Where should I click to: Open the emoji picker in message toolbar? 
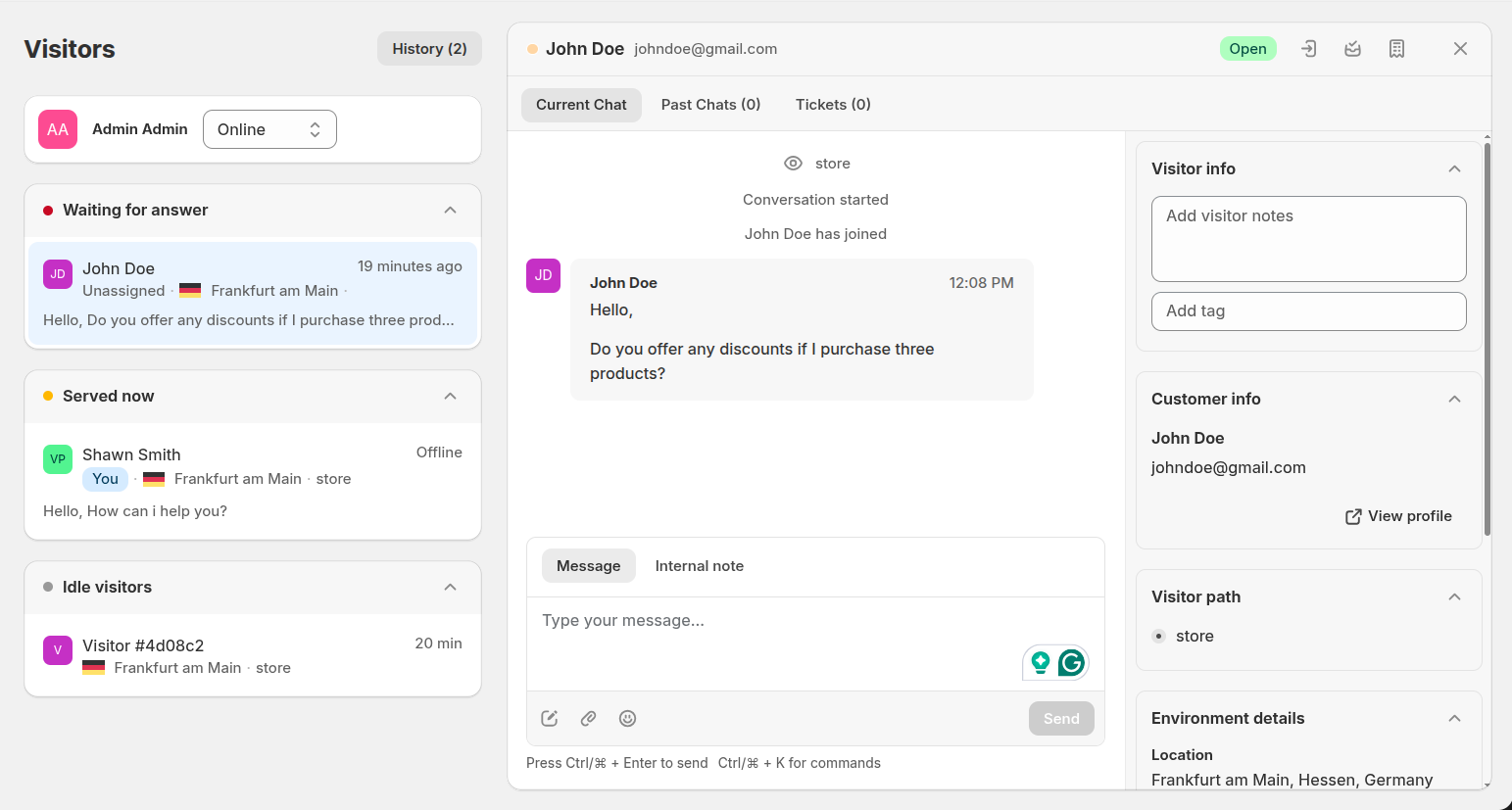click(x=628, y=719)
